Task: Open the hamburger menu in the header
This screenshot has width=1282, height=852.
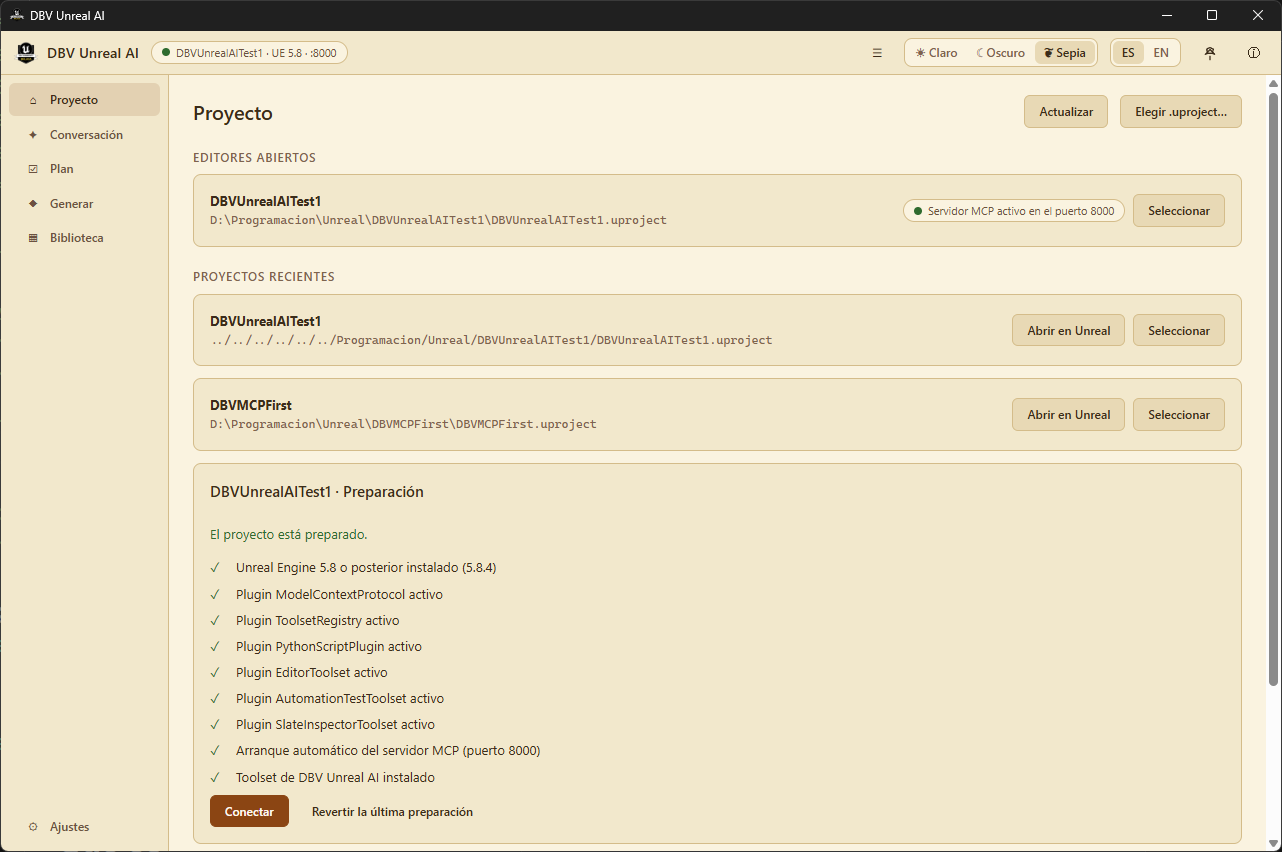Action: (877, 53)
